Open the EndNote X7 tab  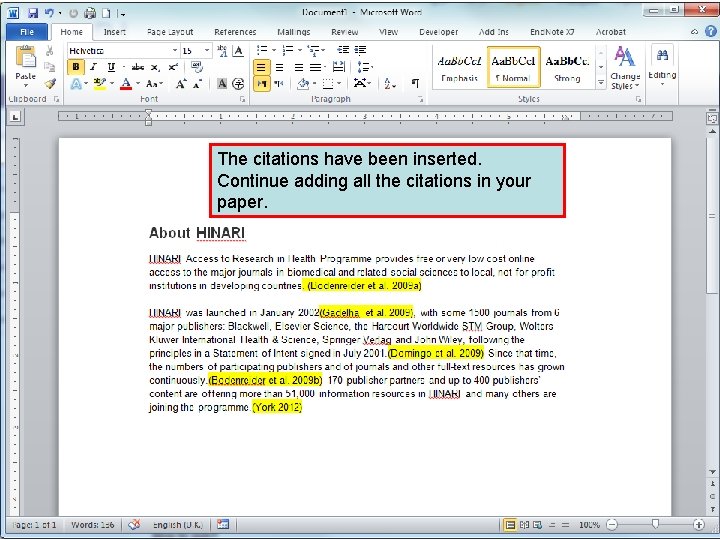[553, 32]
